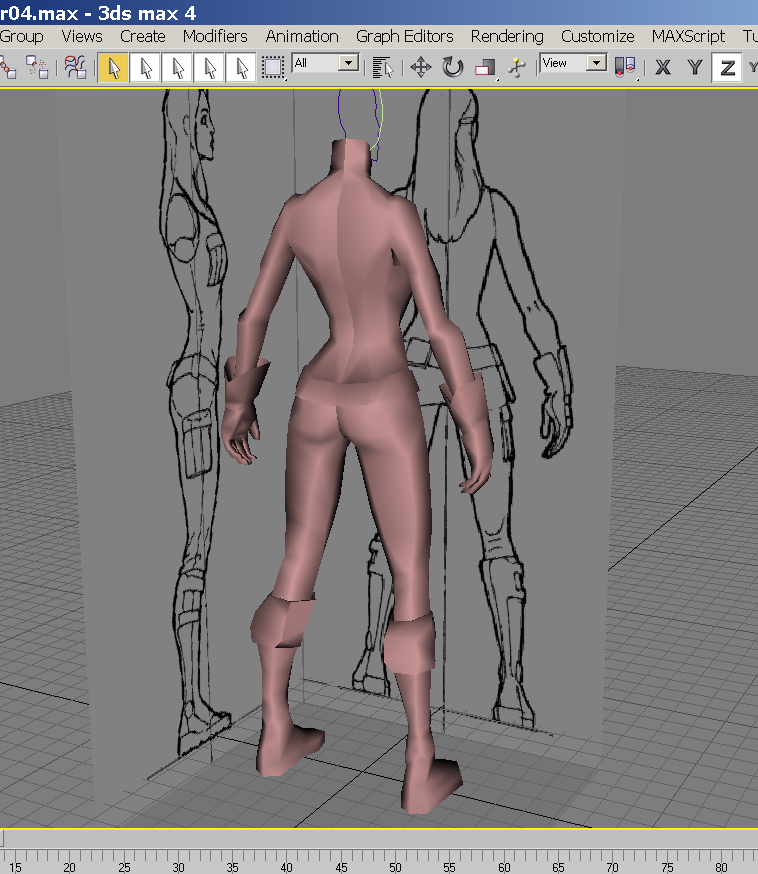Open the Graph Editors menu
This screenshot has width=758, height=874.
tap(404, 36)
